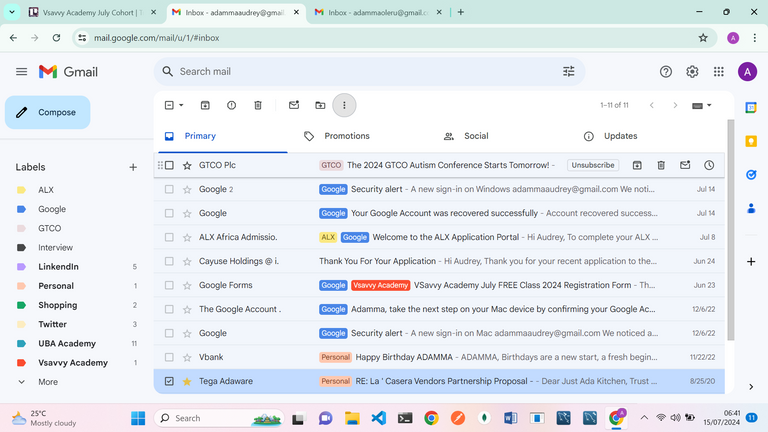Open Visual Studio Code from taskbar
This screenshot has width=768, height=432.
click(x=379, y=418)
